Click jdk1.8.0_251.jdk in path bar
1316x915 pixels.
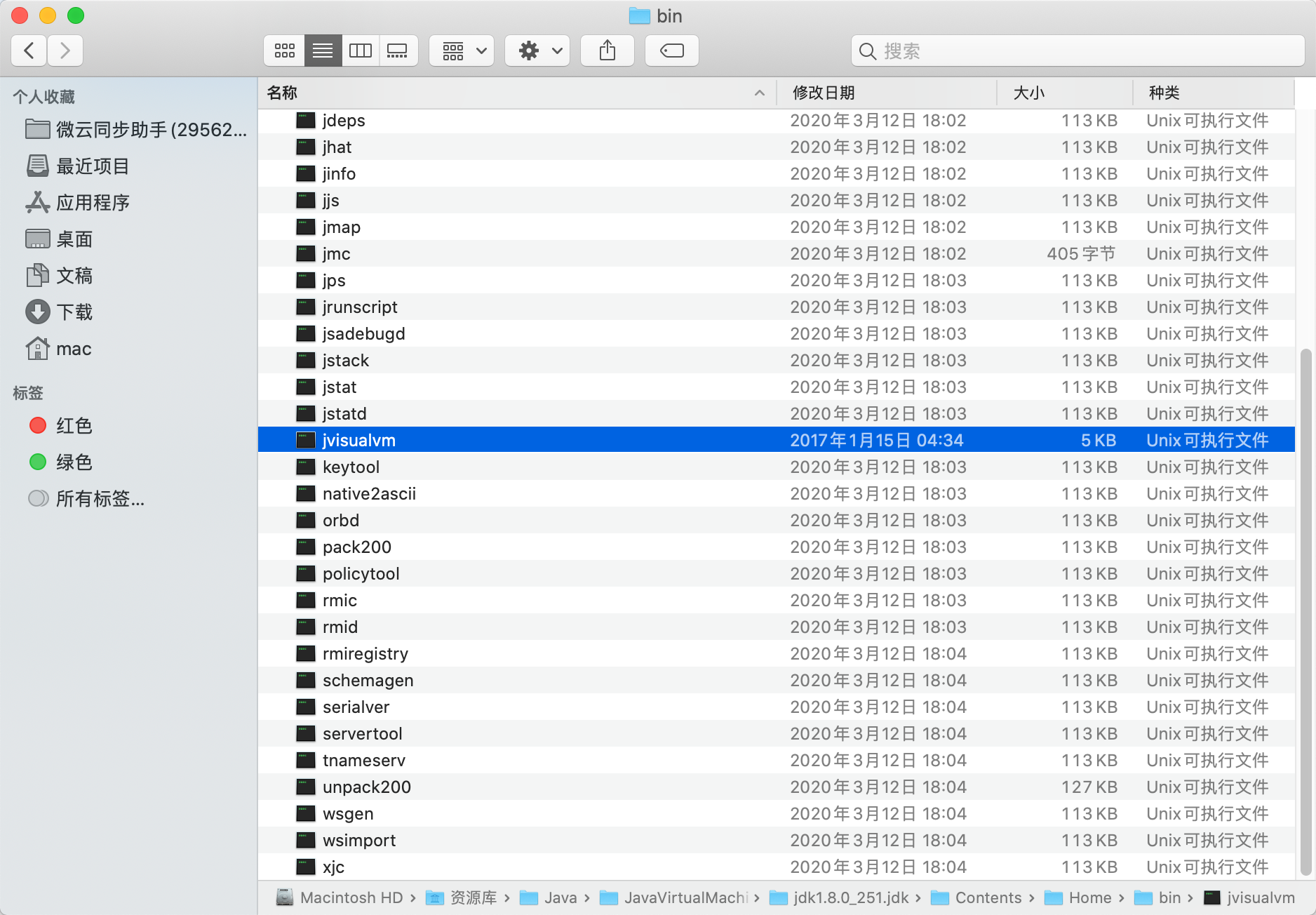tap(840, 898)
